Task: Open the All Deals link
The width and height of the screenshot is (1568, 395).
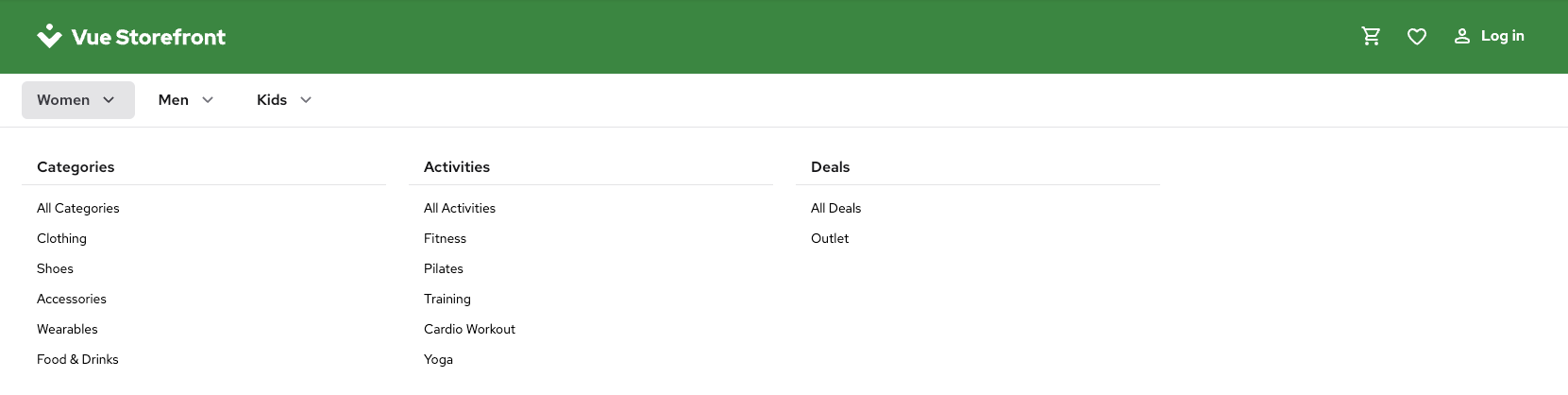Action: 835,209
